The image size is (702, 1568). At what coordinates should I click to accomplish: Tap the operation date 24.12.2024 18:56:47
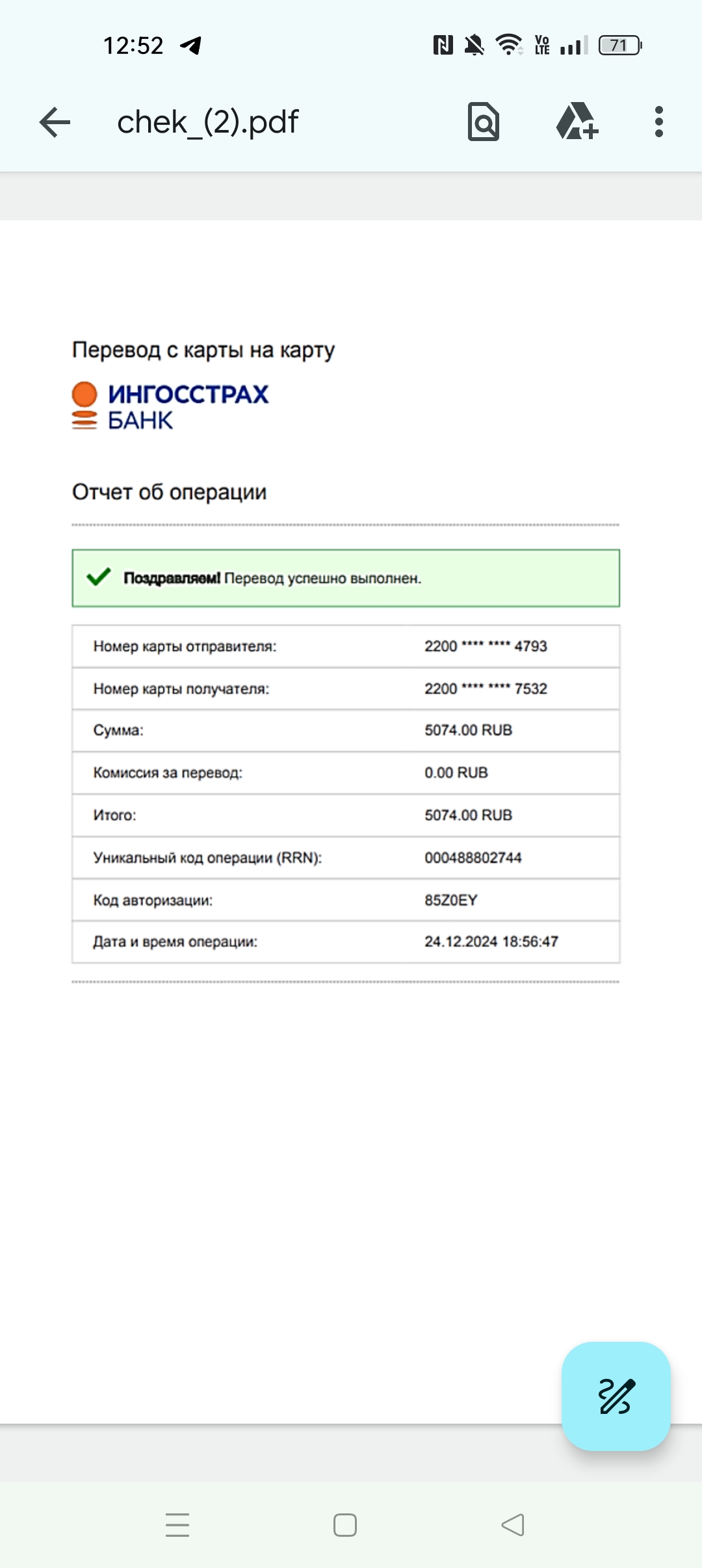tap(491, 941)
